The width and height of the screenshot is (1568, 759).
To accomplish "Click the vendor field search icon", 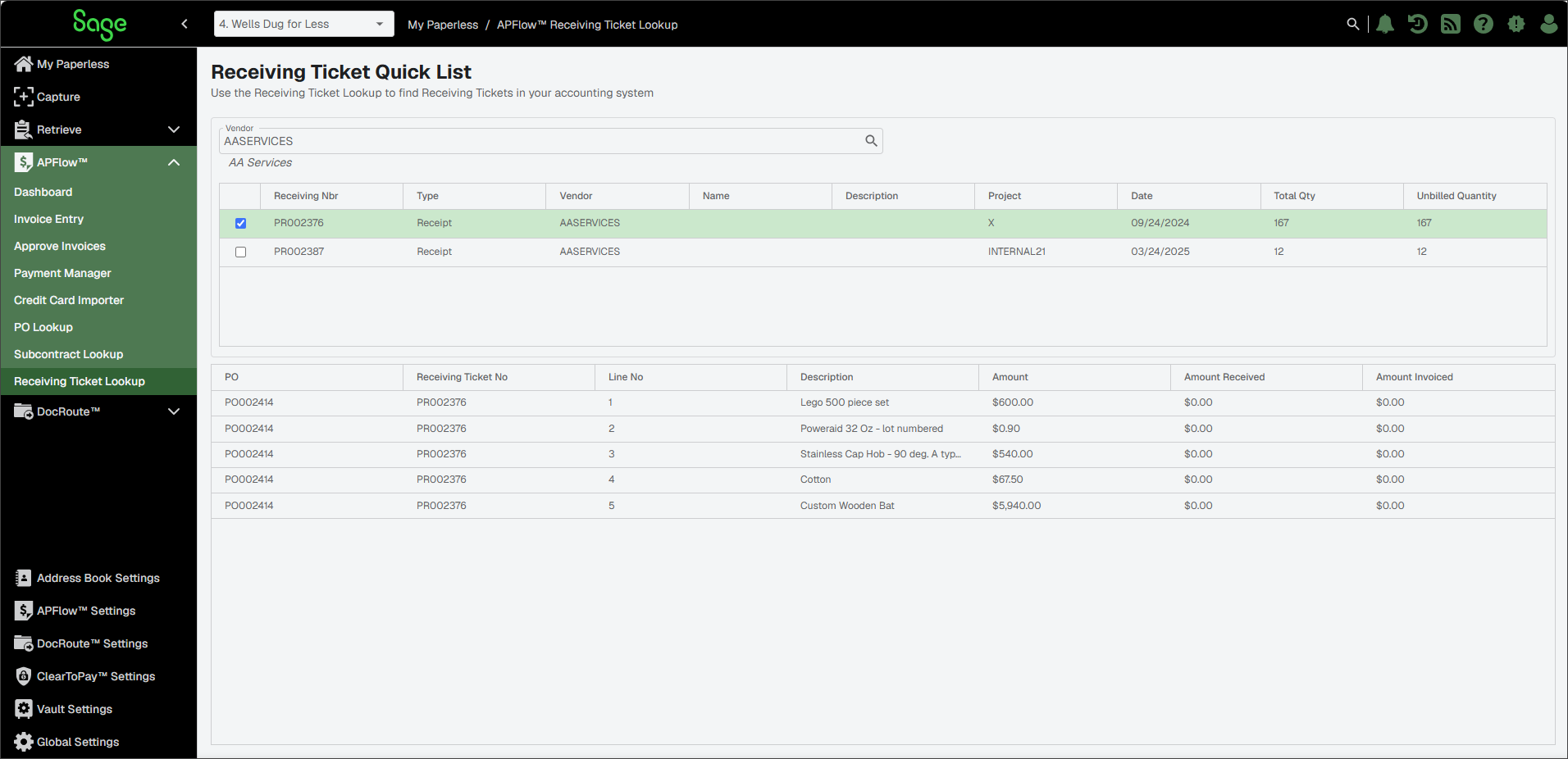I will [871, 141].
